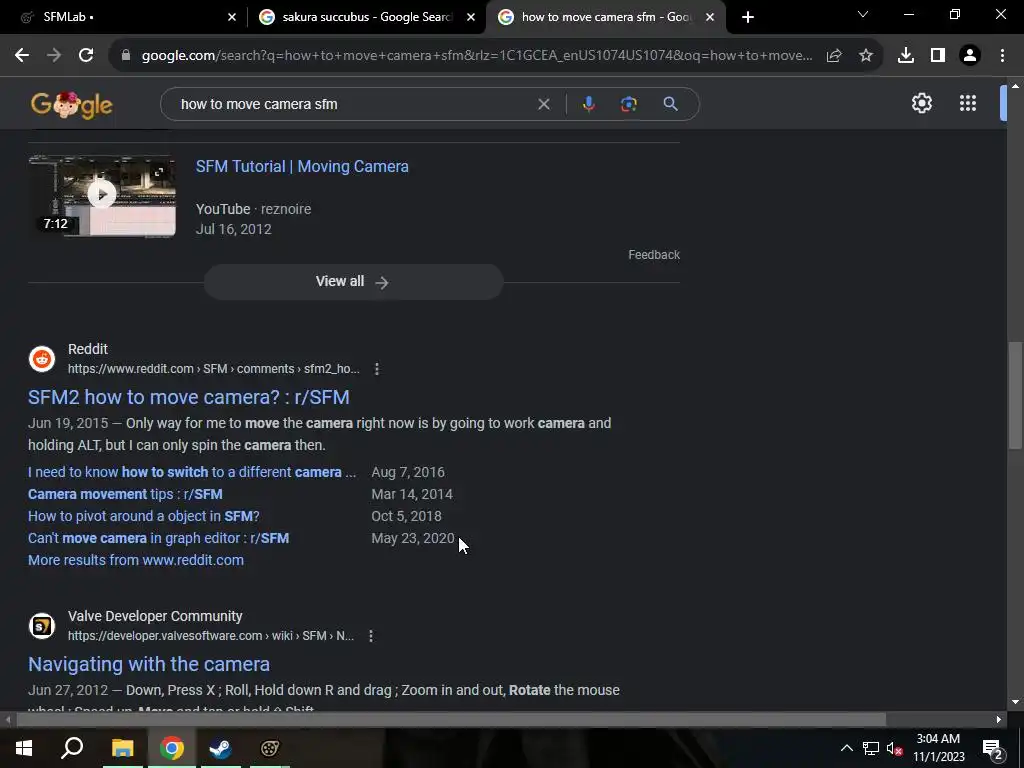Viewport: 1024px width, 768px height.
Task: Click the browser forward arrow
Action: (x=54, y=56)
